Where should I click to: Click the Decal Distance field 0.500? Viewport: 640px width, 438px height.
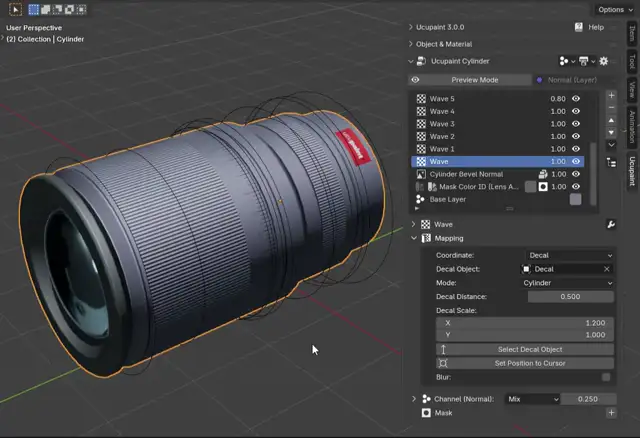(x=570, y=297)
